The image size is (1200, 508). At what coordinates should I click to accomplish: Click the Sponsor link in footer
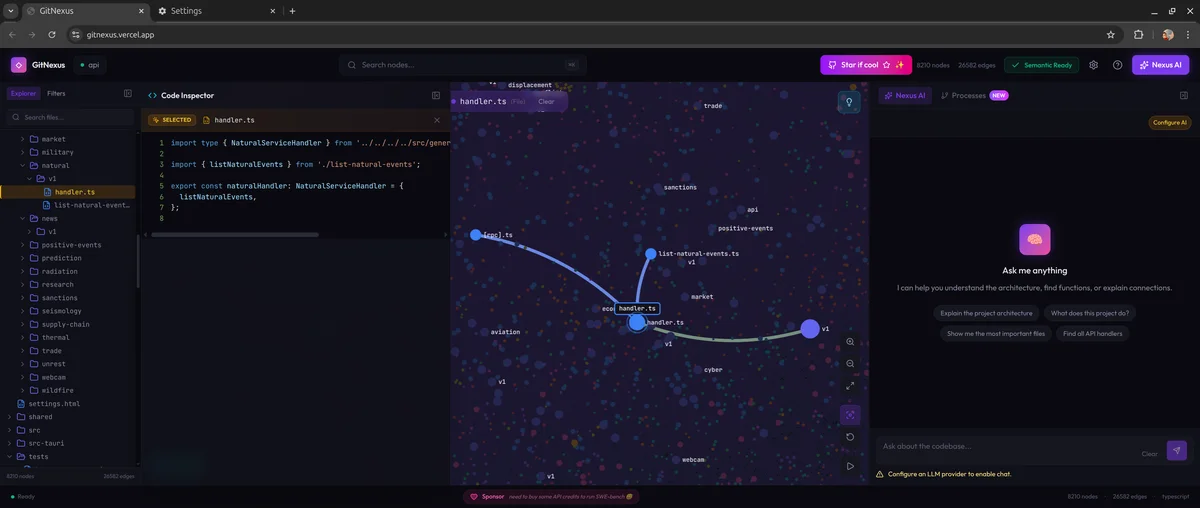(551, 496)
